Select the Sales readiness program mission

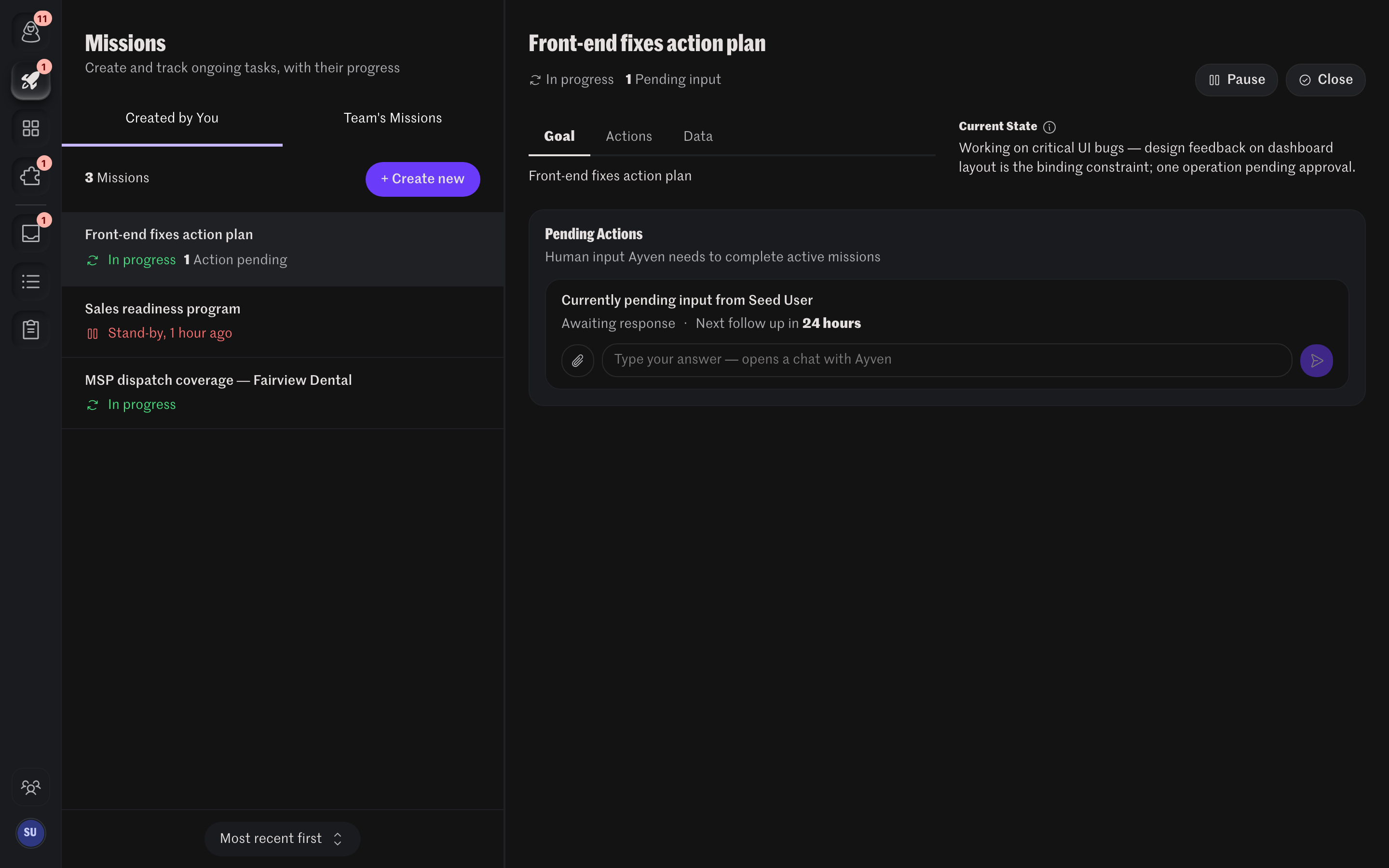coord(283,322)
